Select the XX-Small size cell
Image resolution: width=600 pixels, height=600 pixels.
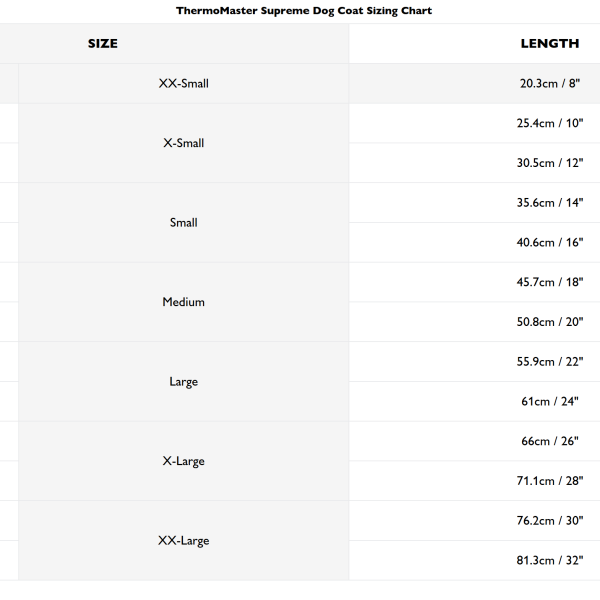click(x=184, y=84)
